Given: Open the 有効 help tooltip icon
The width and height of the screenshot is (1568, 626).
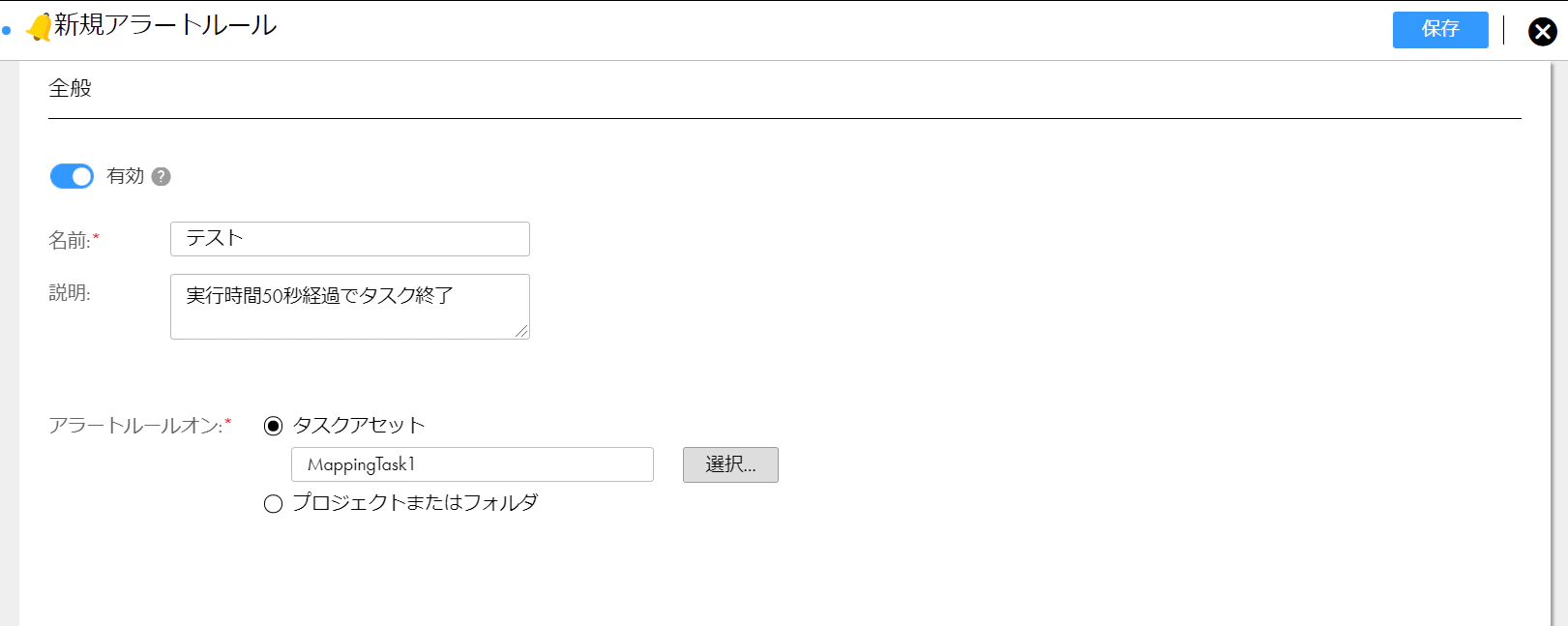Looking at the screenshot, I should click(x=161, y=176).
